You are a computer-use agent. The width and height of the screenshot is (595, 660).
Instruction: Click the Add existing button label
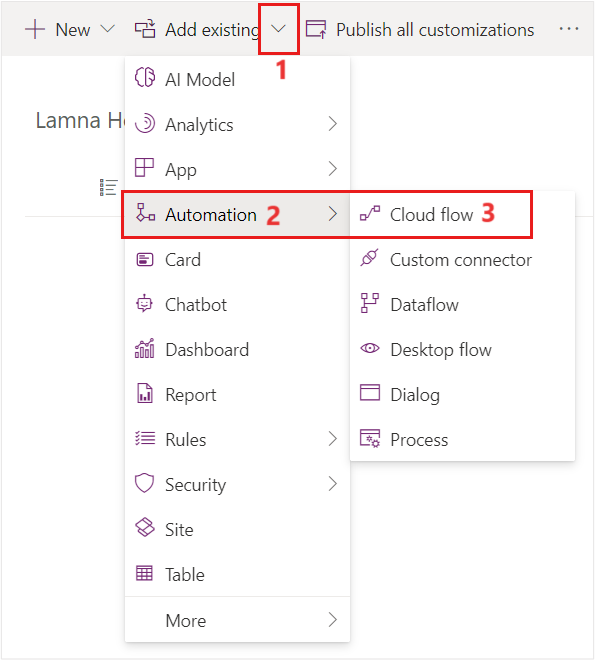pyautogui.click(x=212, y=30)
